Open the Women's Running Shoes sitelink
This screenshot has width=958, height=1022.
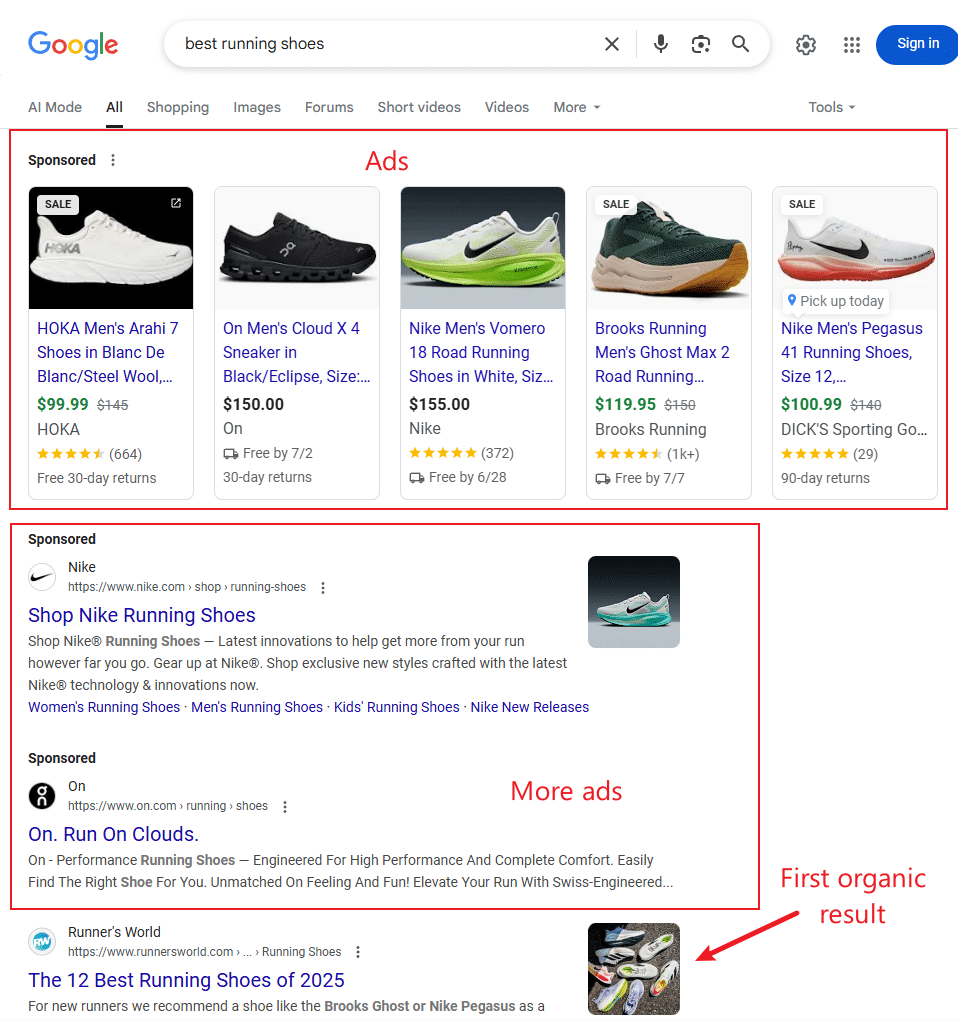(103, 706)
